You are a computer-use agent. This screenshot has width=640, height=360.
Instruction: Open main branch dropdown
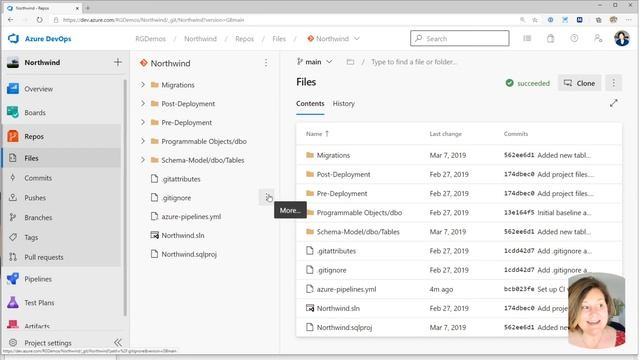(314, 62)
